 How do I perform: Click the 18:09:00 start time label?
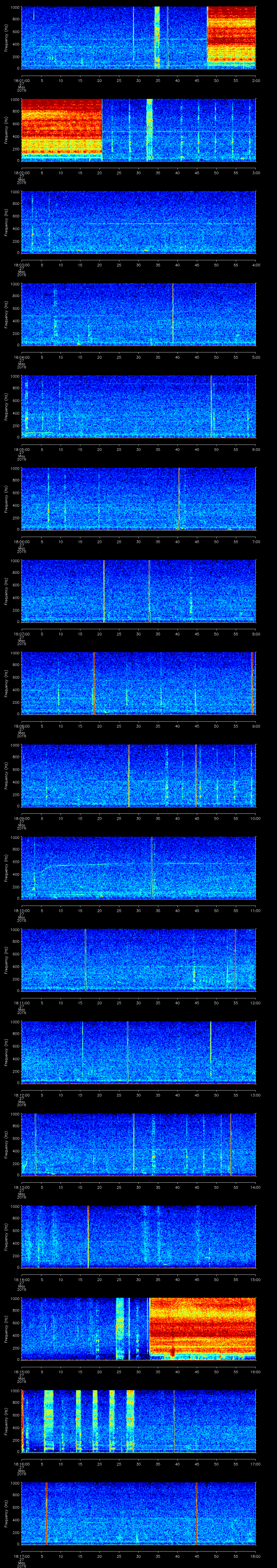point(21,818)
